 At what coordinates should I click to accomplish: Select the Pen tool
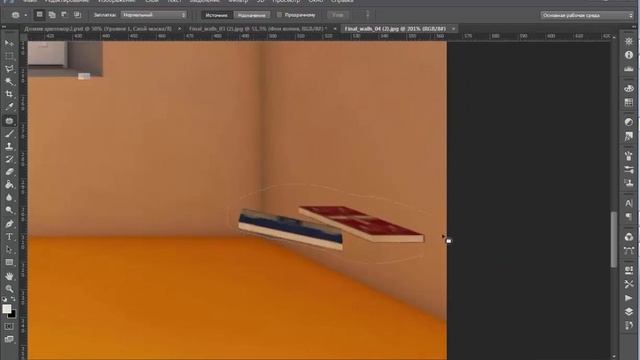[x=9, y=224]
